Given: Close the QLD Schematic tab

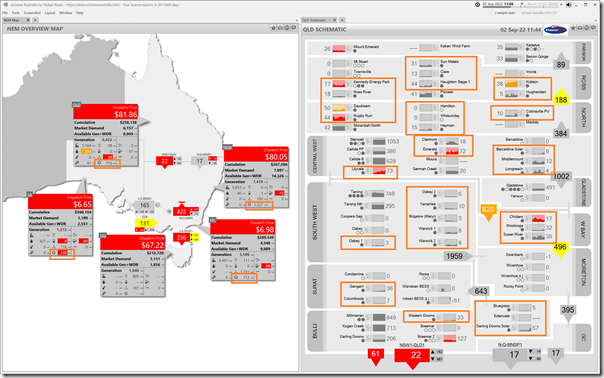Looking at the screenshot, I should pyautogui.click(x=334, y=20).
